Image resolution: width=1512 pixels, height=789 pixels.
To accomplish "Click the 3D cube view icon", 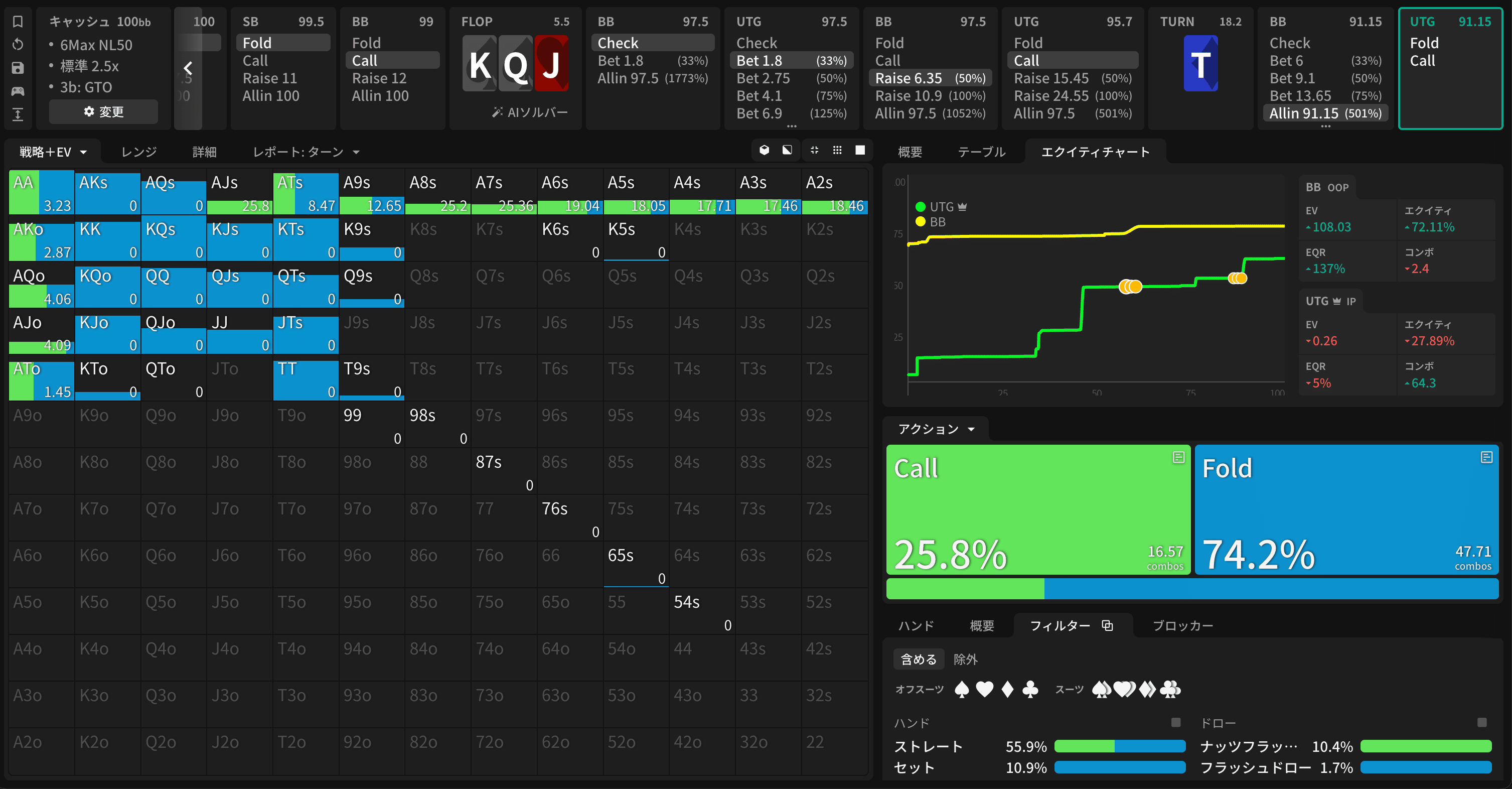I will (x=764, y=150).
